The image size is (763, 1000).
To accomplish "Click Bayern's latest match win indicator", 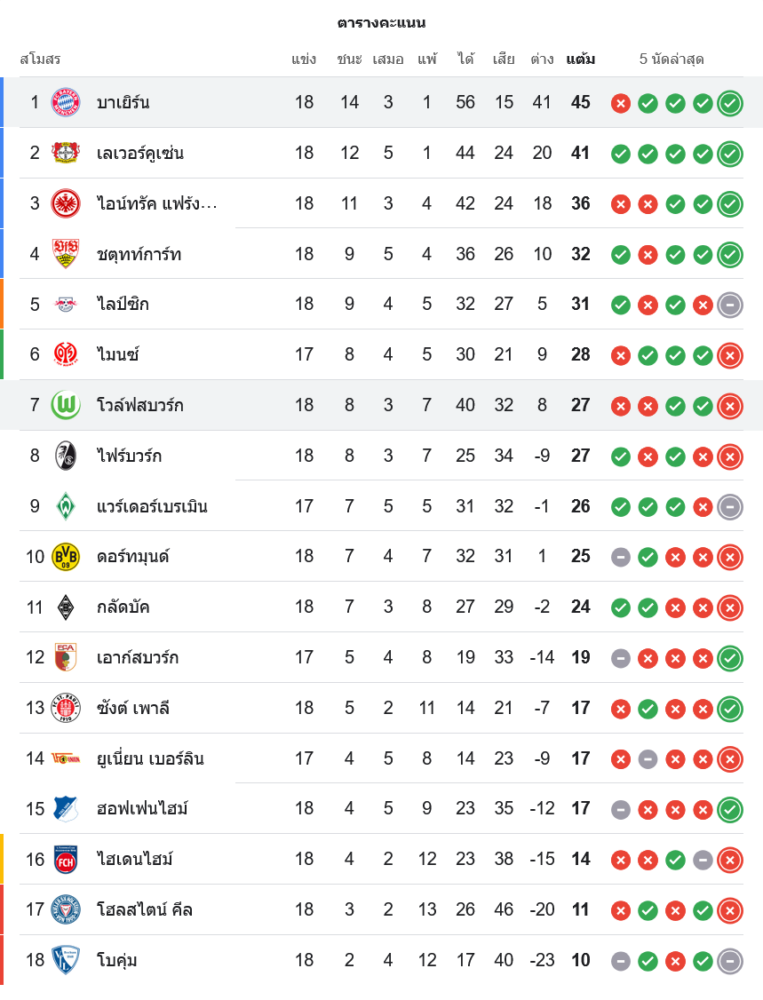I will pos(730,102).
